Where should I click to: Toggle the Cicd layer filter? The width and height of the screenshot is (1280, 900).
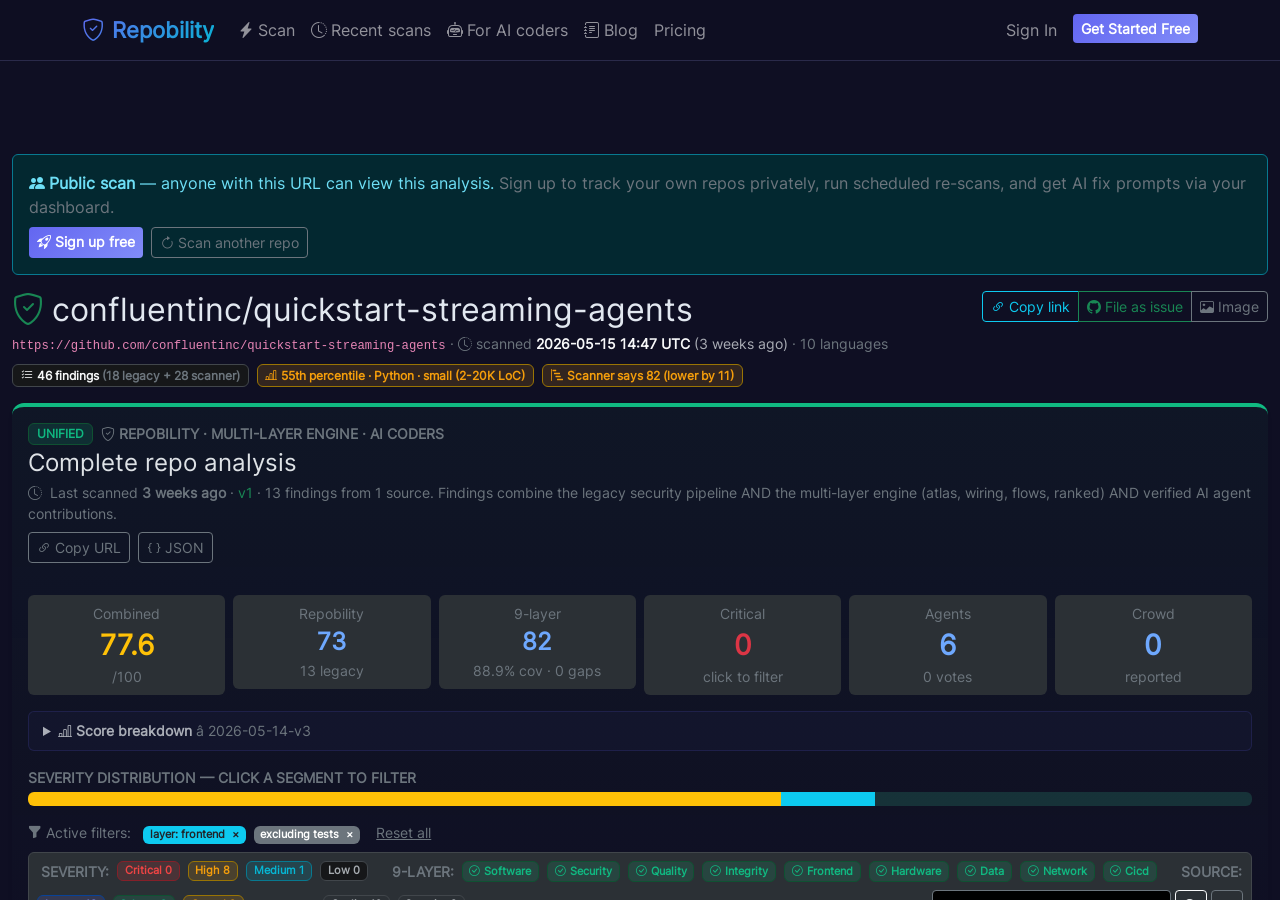(x=1130, y=872)
